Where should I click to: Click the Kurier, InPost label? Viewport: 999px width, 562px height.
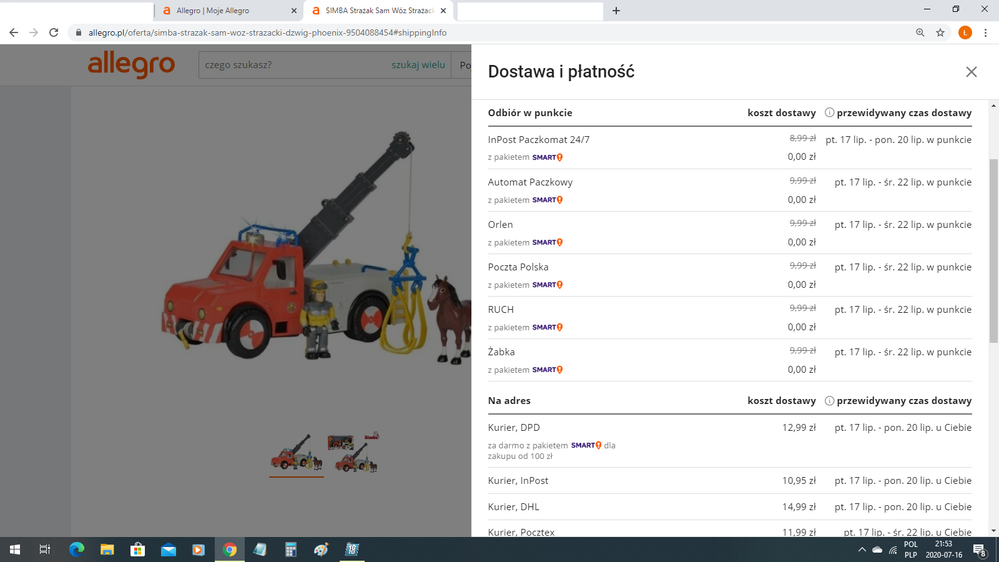518,480
